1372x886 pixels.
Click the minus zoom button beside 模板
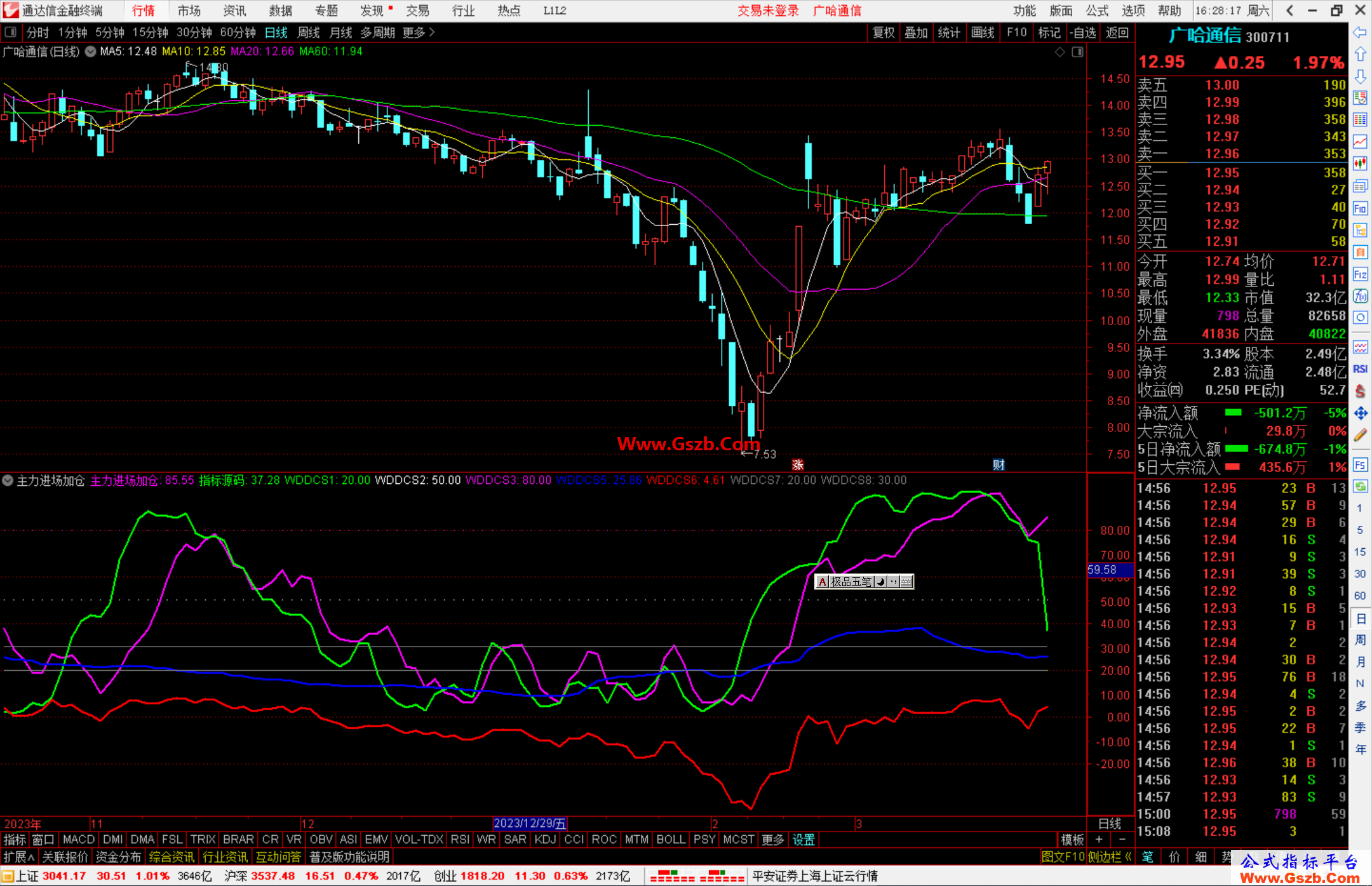coord(1122,840)
